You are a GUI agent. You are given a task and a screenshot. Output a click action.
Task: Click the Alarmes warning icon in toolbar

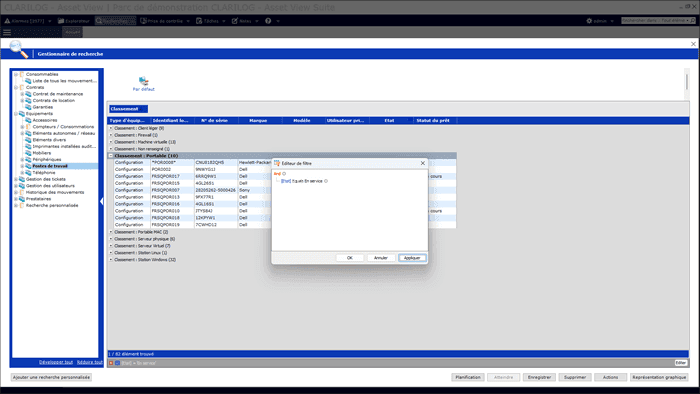click(x=7, y=21)
